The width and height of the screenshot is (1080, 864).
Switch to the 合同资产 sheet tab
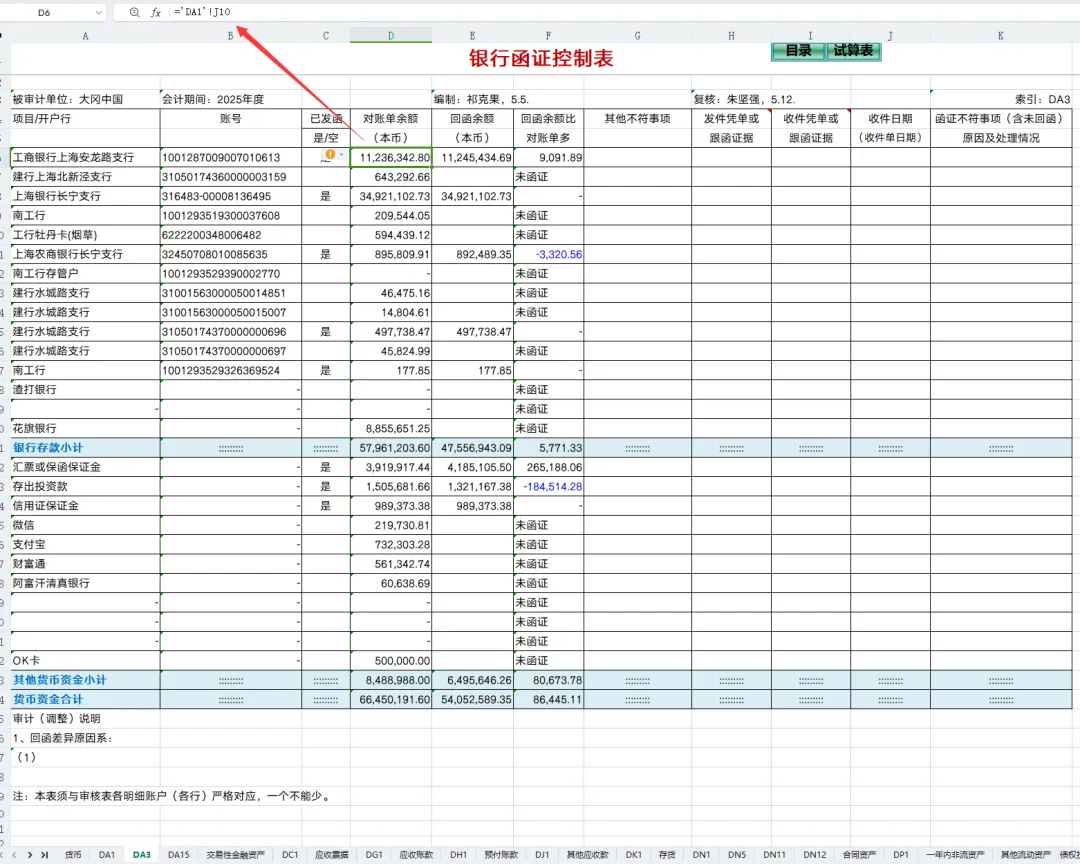(x=860, y=854)
